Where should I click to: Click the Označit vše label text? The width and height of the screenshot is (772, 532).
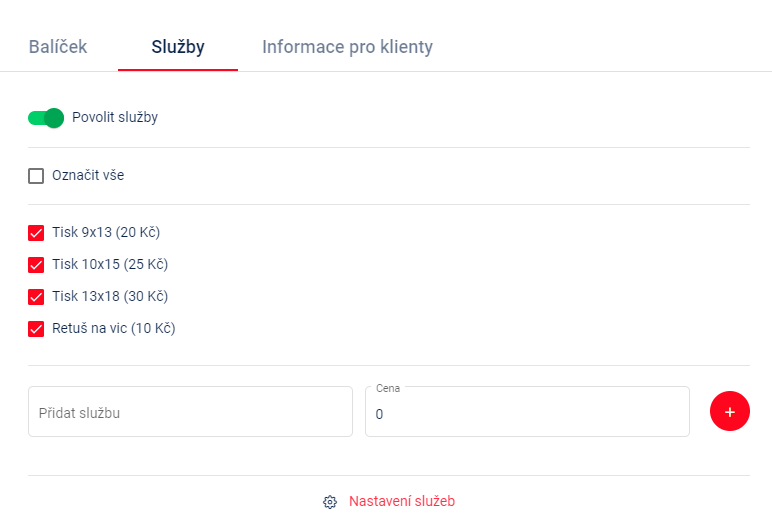point(88,175)
